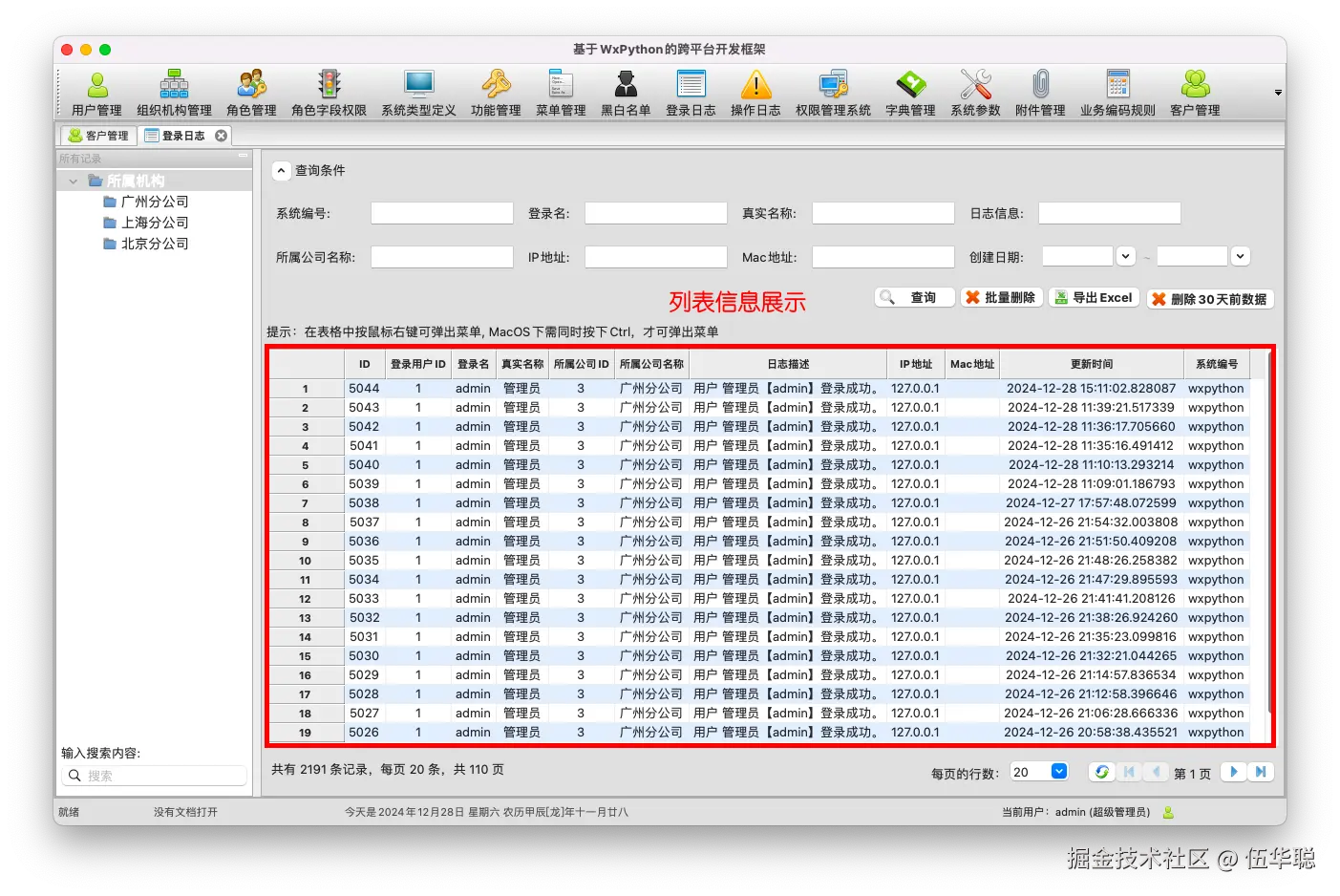Viewport: 1340px width, 896px height.
Task: Open the 用户管理 toolbar icon
Action: [x=96, y=94]
